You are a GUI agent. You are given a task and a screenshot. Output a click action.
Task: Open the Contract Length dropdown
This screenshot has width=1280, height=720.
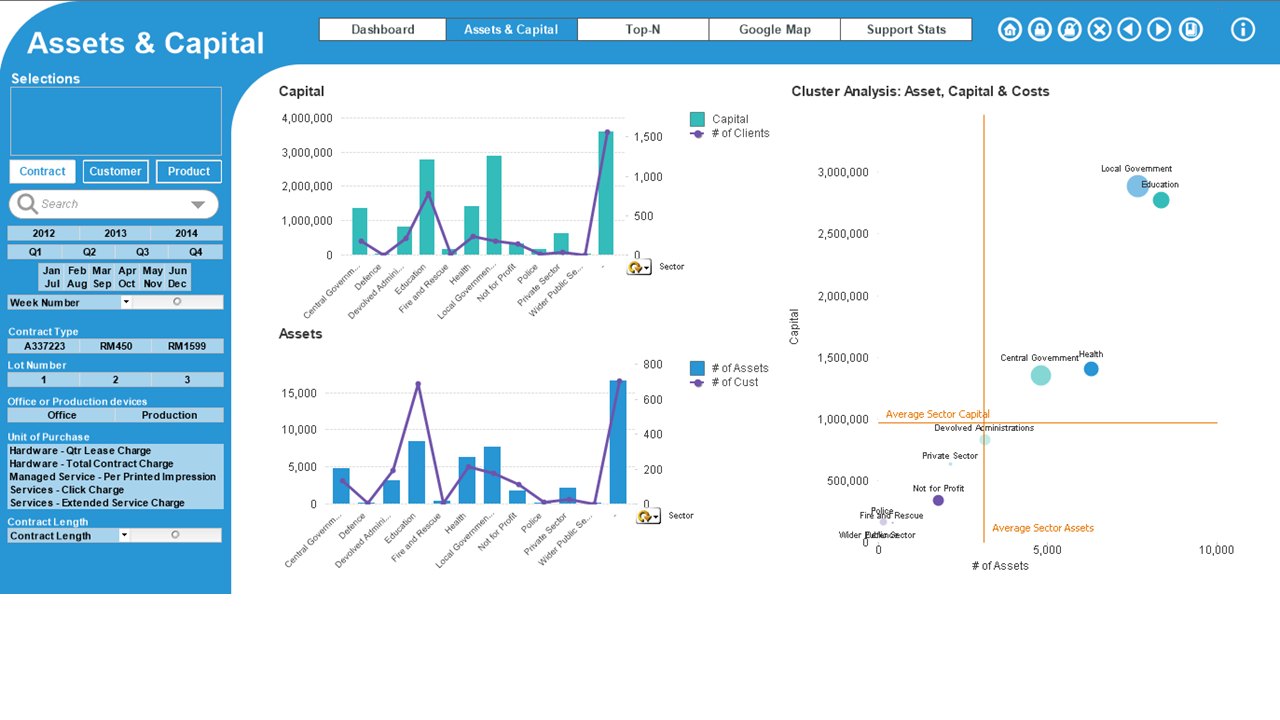(124, 536)
